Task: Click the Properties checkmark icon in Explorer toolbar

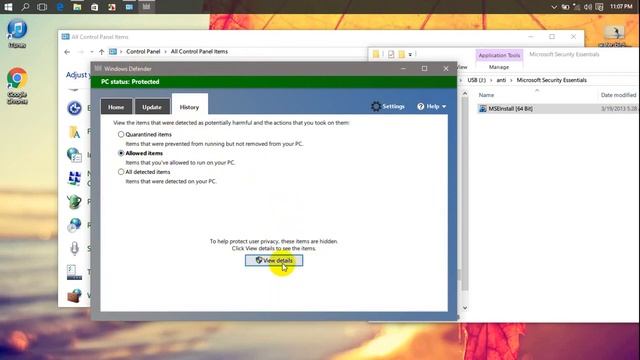Action: pyautogui.click(x=391, y=54)
